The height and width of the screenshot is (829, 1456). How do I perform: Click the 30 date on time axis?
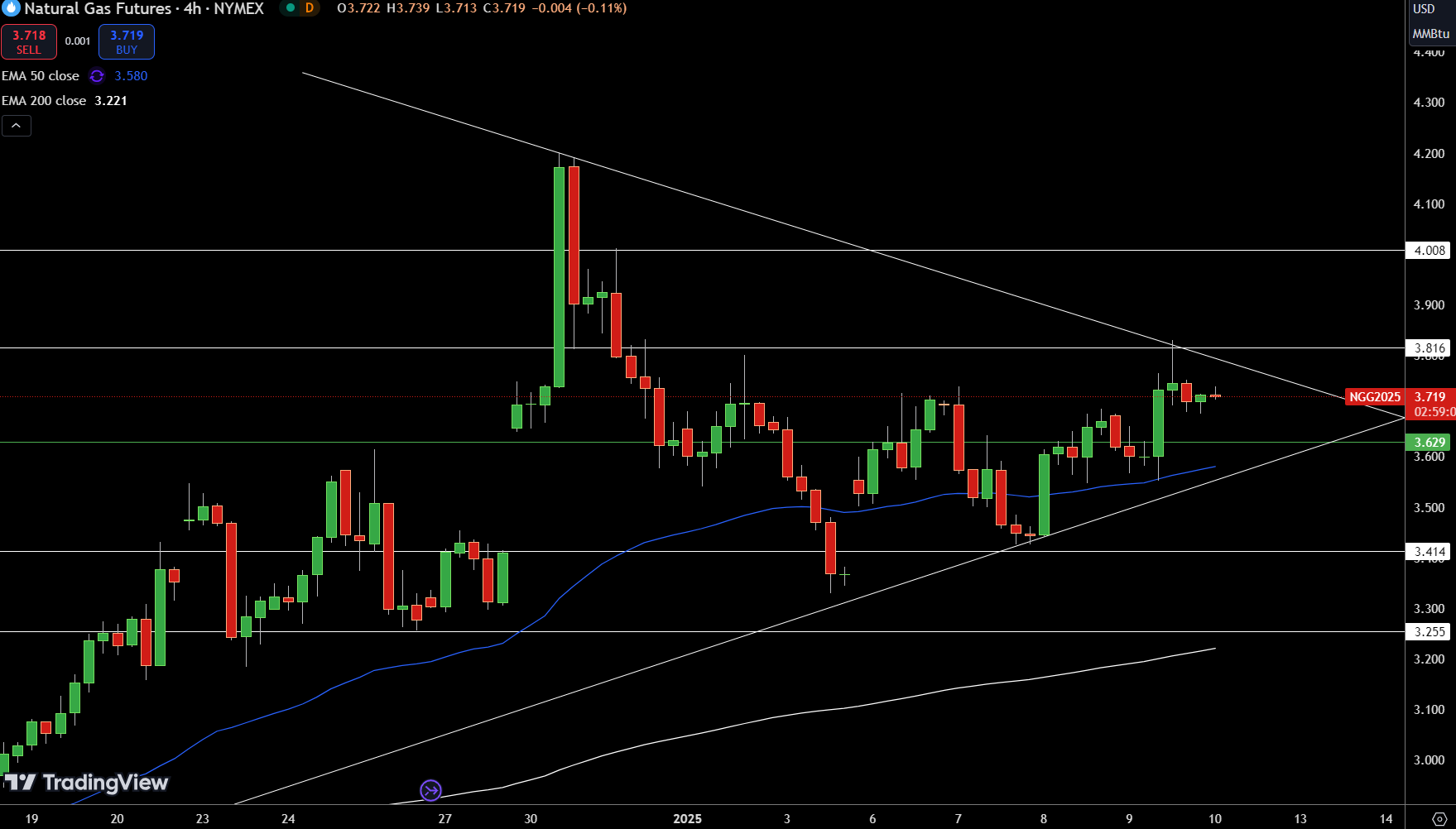[x=531, y=819]
